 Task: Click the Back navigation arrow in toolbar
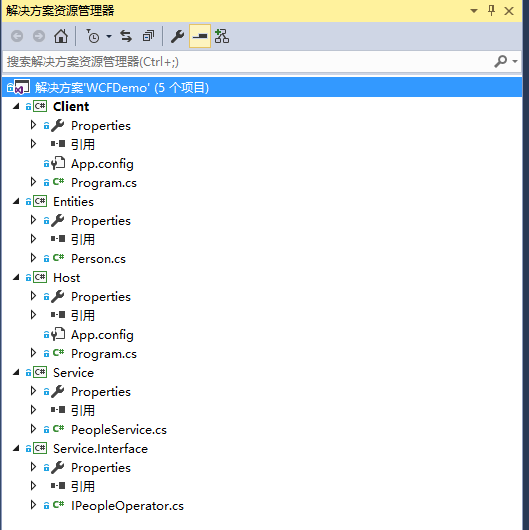click(17, 36)
